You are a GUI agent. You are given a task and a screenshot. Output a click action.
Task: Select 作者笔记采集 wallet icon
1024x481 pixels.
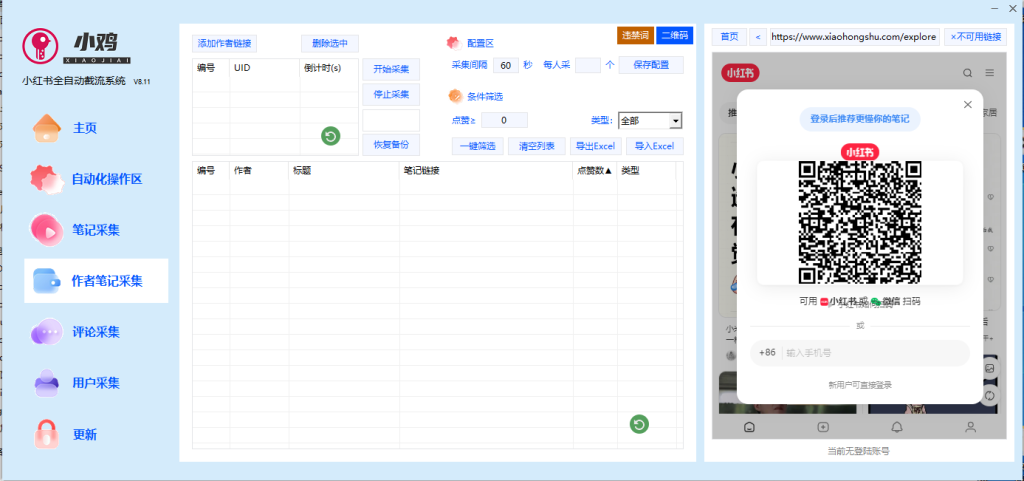pyautogui.click(x=47, y=281)
